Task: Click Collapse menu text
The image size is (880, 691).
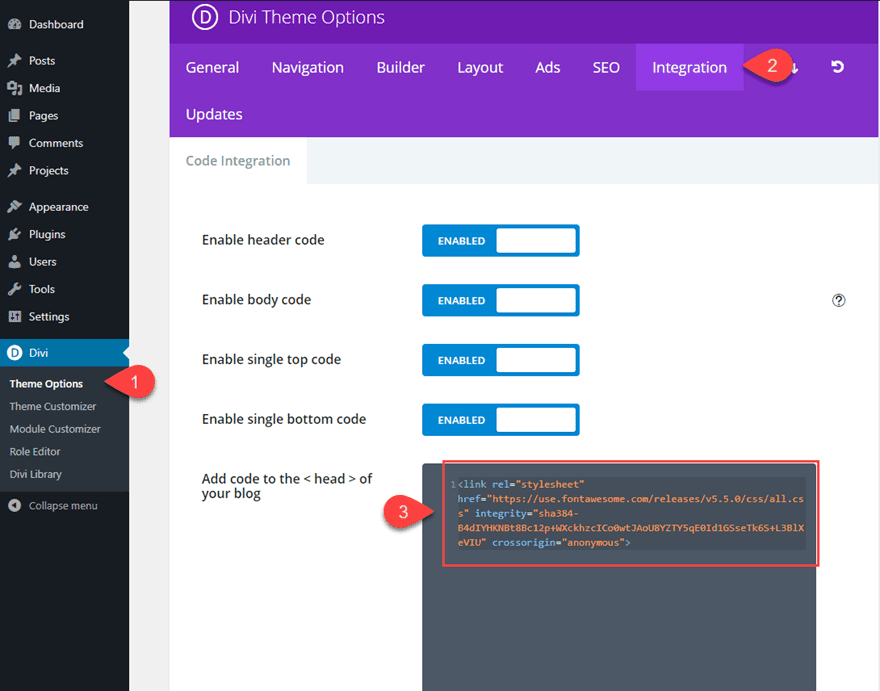Action: pyautogui.click(x=63, y=506)
